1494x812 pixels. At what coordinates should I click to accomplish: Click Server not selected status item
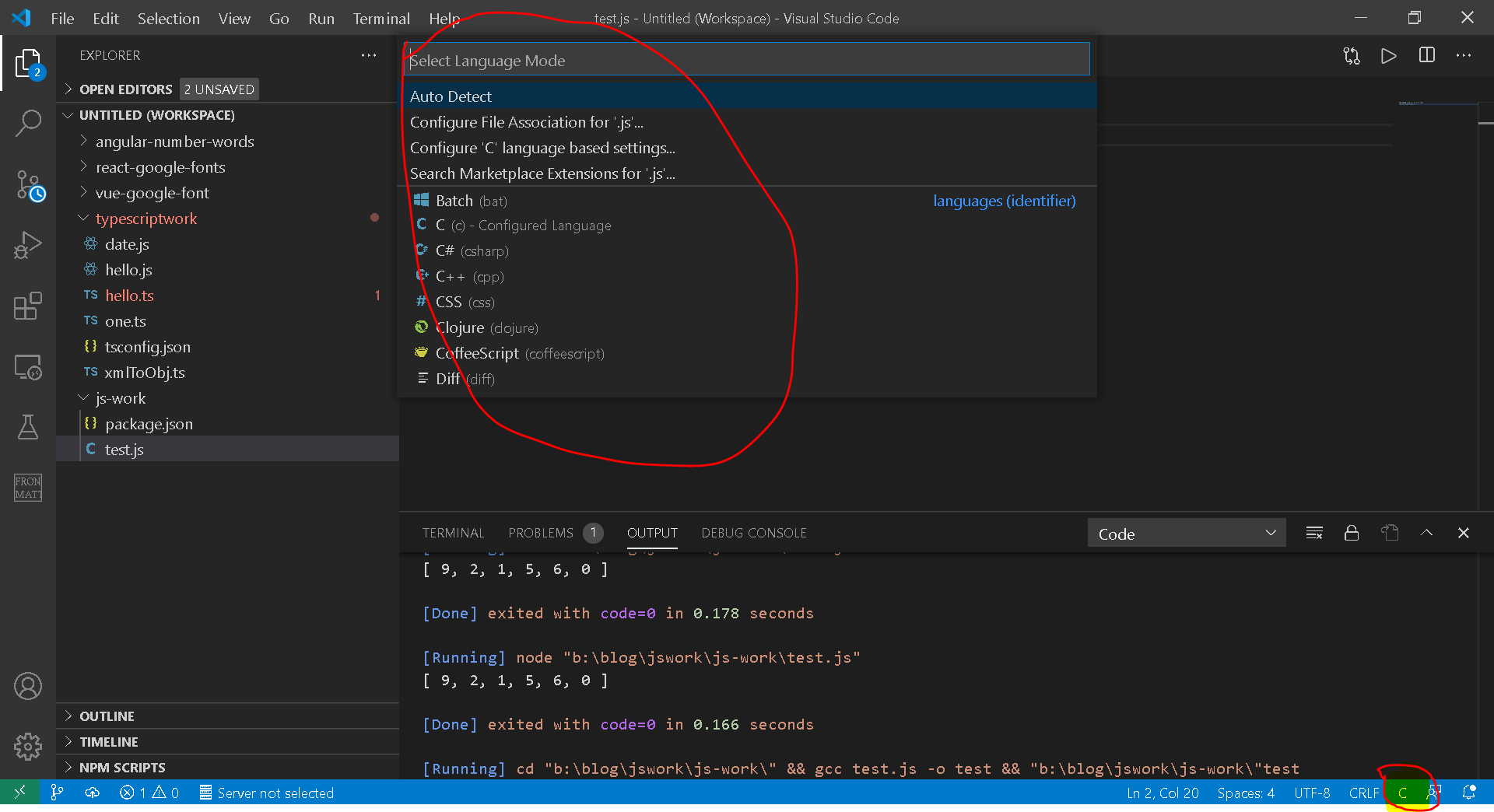tap(266, 793)
